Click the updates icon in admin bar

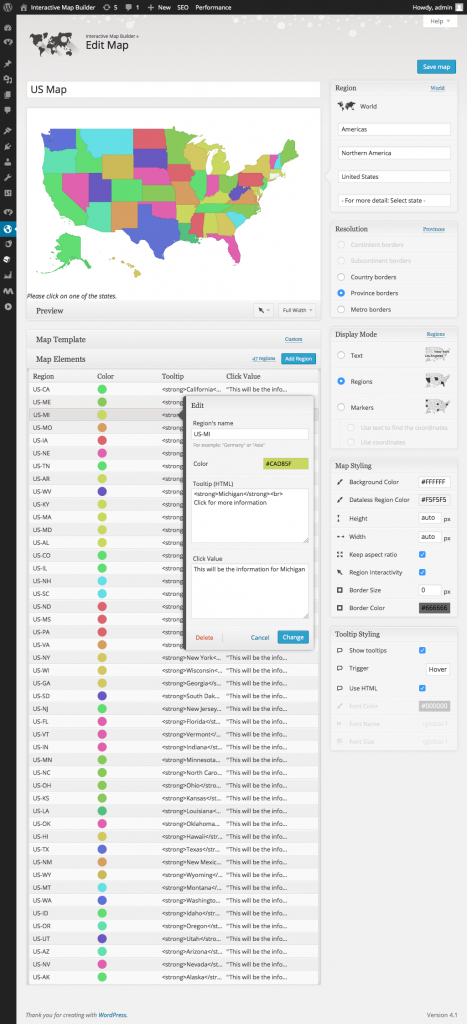click(x=106, y=7)
